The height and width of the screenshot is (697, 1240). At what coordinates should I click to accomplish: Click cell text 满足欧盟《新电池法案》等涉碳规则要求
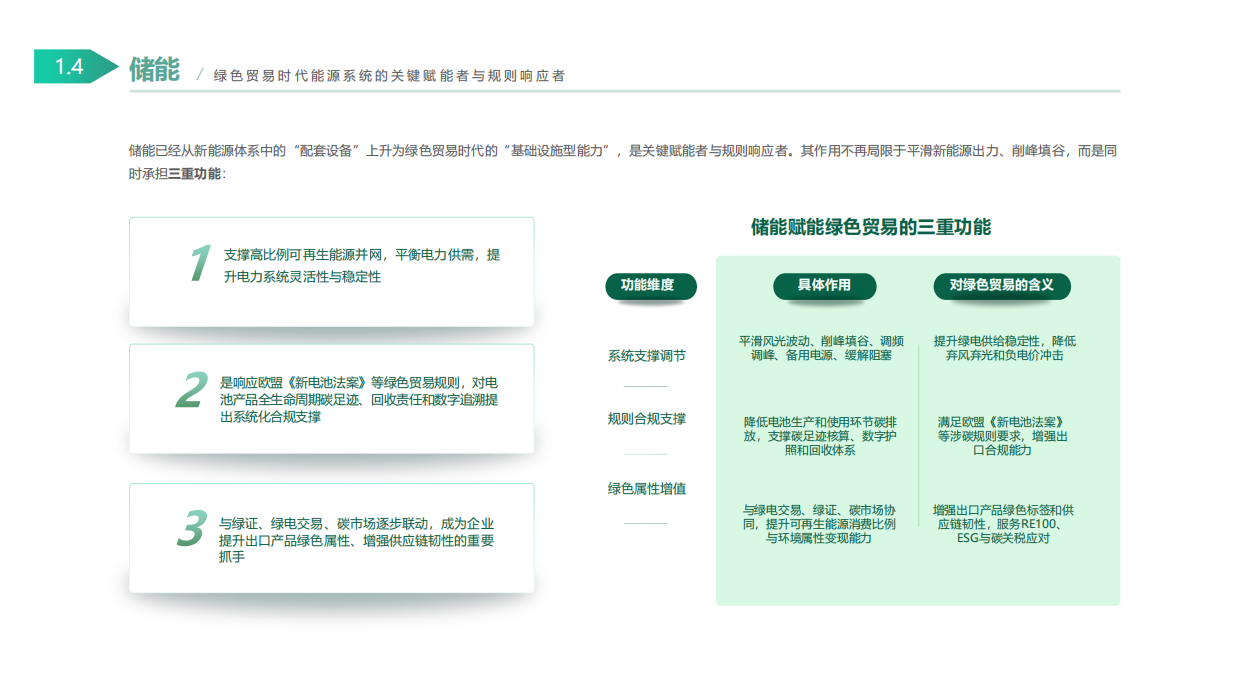coord(1001,429)
